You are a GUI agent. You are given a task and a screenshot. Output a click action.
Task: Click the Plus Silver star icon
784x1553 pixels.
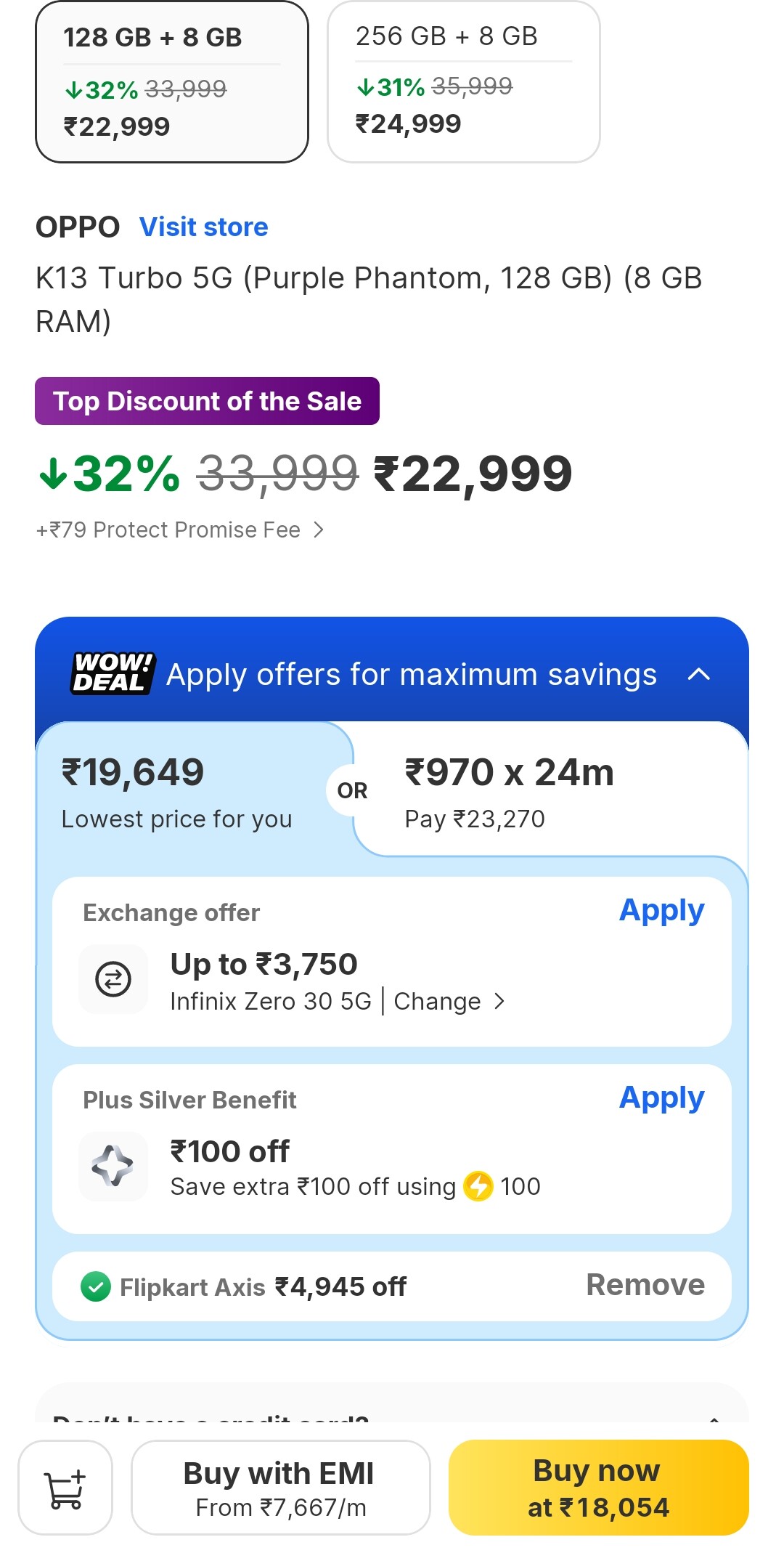pos(113,1166)
